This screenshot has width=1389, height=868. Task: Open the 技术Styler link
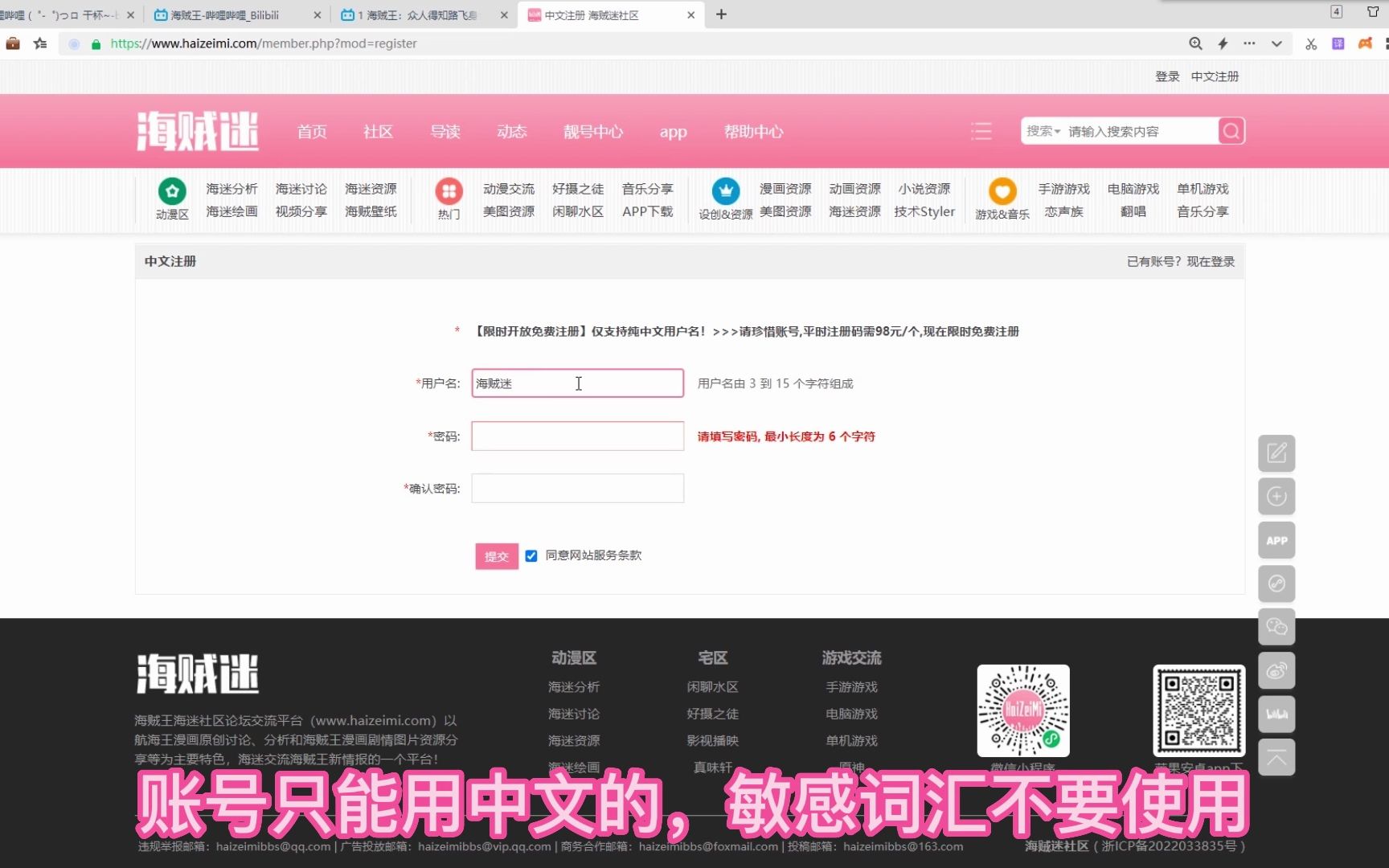tap(924, 211)
